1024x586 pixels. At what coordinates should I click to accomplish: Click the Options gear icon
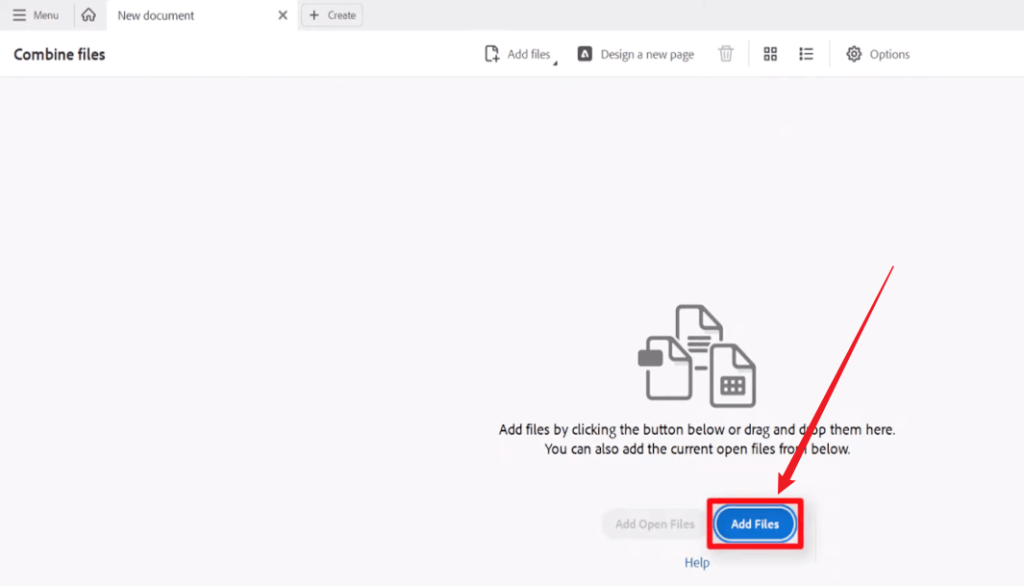coord(854,53)
